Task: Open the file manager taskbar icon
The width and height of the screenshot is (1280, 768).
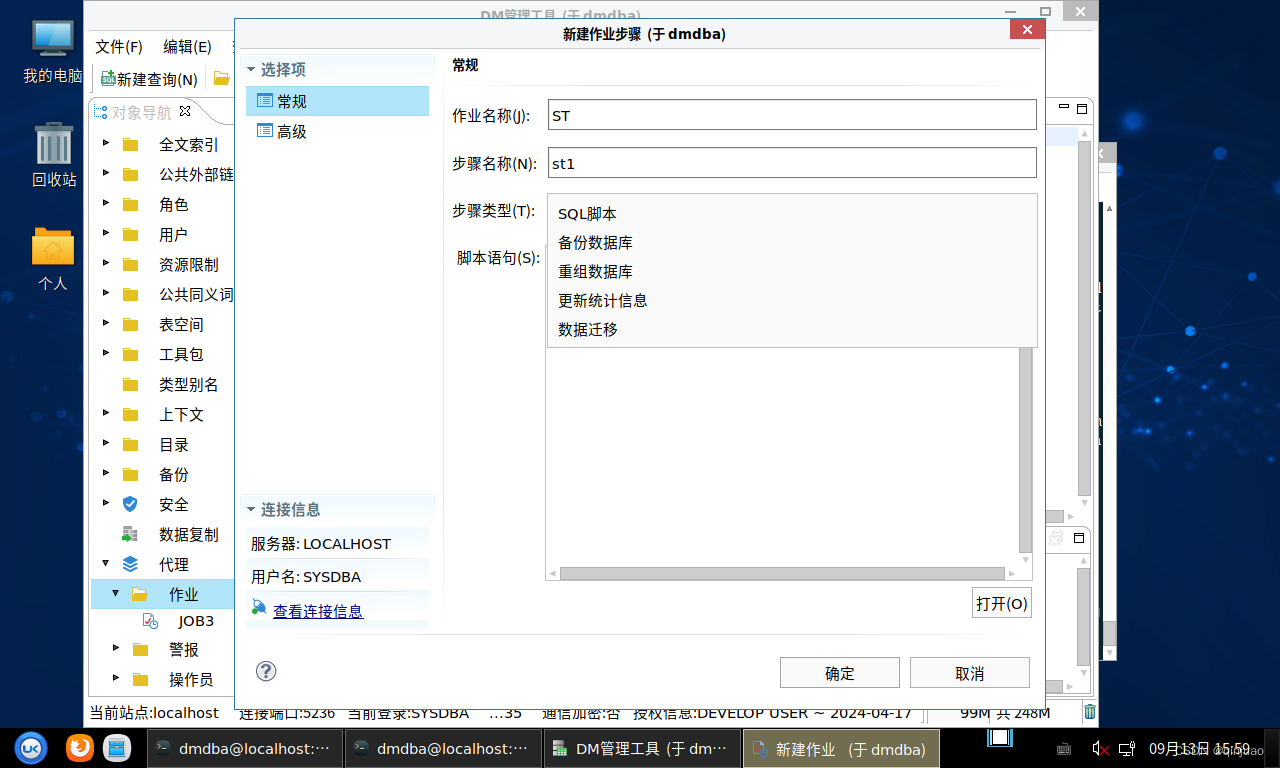Action: click(x=118, y=747)
